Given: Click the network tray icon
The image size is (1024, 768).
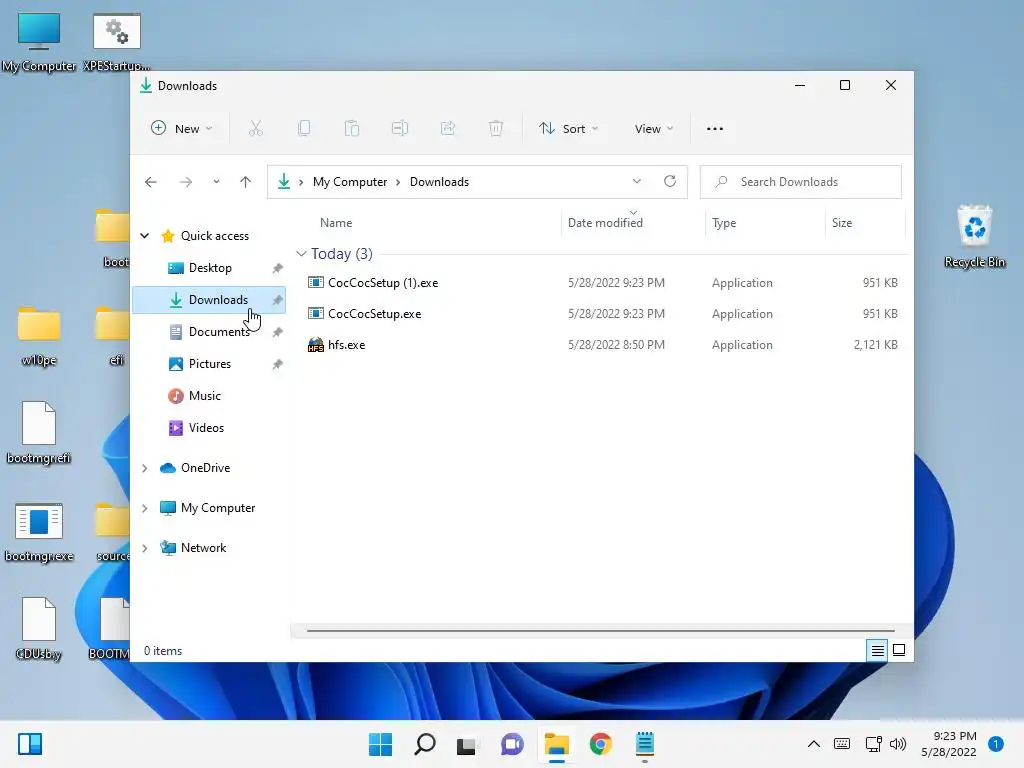Looking at the screenshot, I should pyautogui.click(x=873, y=744).
